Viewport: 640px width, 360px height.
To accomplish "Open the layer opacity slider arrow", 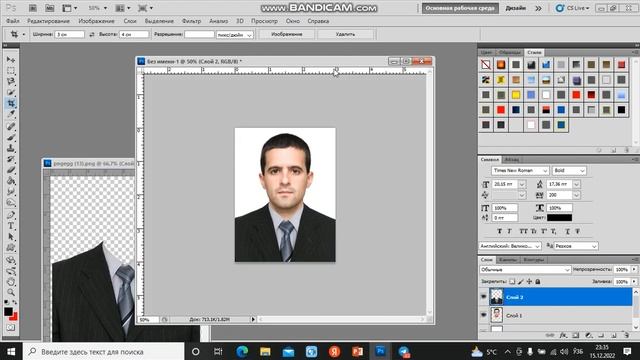I will click(x=634, y=269).
